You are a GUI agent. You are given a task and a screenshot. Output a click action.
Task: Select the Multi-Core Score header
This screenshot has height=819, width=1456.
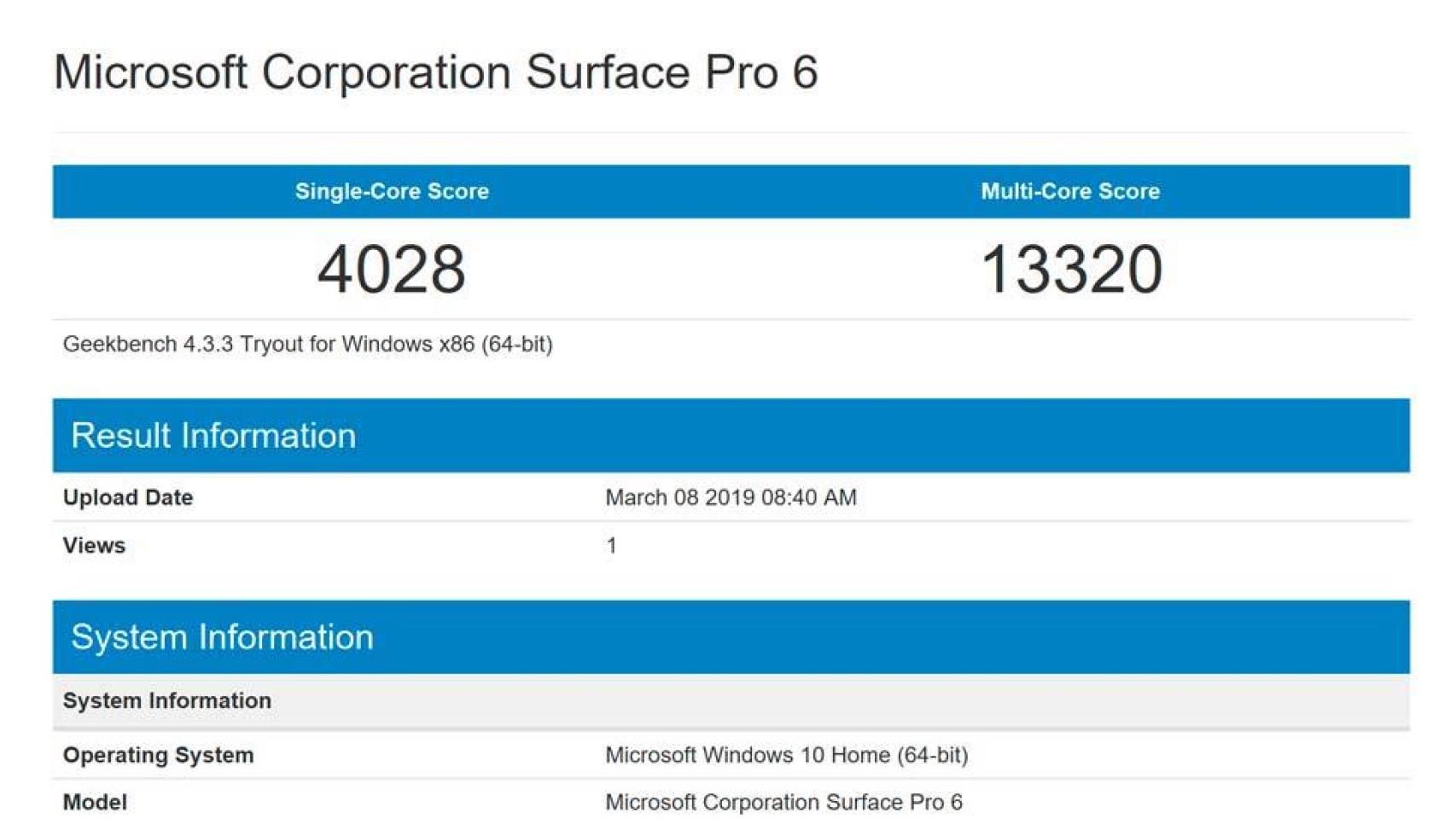tap(1071, 191)
